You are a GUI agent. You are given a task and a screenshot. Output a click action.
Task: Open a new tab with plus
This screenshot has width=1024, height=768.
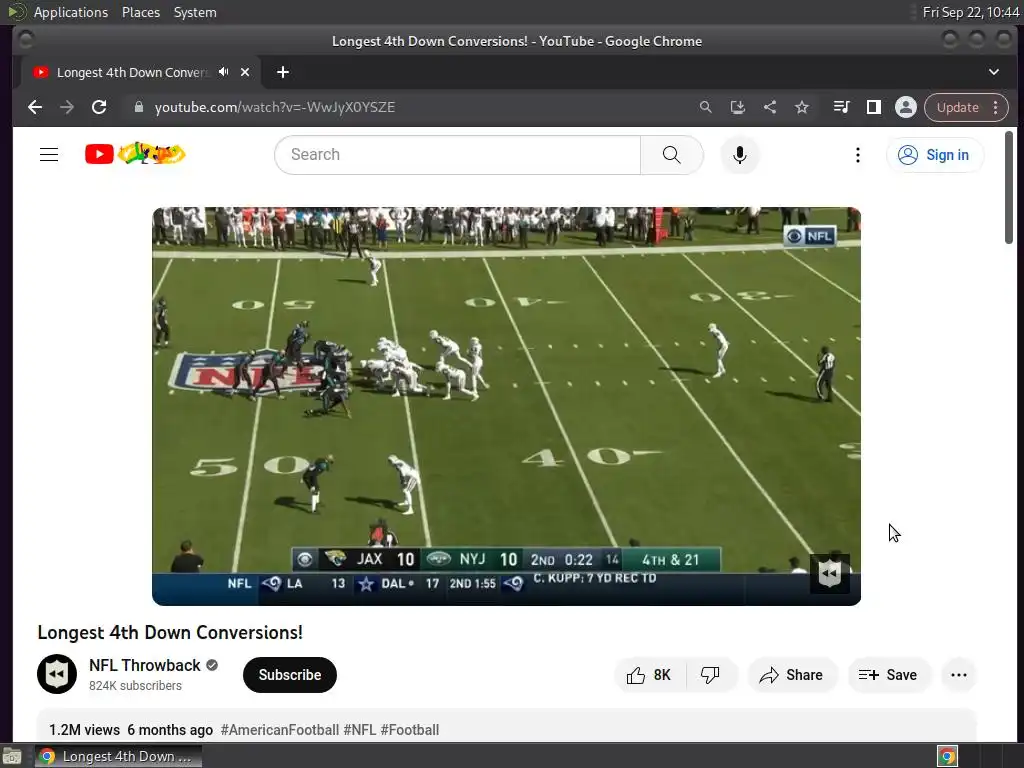pyautogui.click(x=283, y=72)
